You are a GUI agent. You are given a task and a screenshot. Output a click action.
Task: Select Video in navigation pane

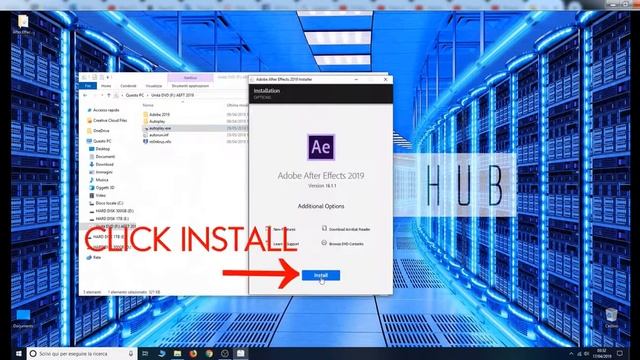tap(100, 196)
